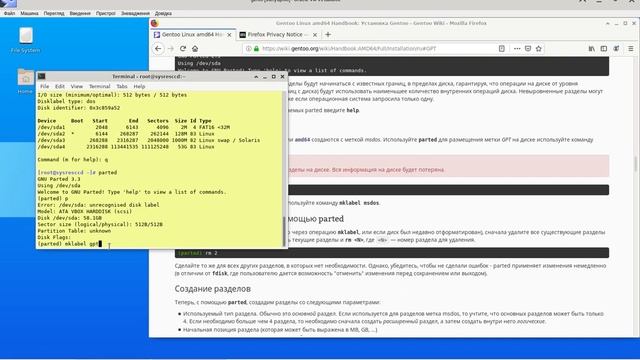The width and height of the screenshot is (640, 360).
Task: Open Terminal Help menu
Action: 139,87
